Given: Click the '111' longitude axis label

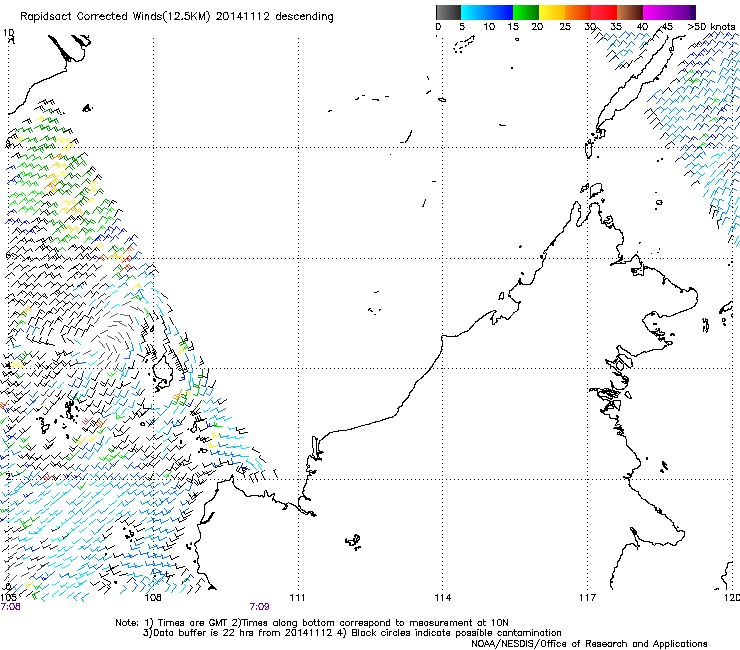Looking at the screenshot, I should [297, 598].
